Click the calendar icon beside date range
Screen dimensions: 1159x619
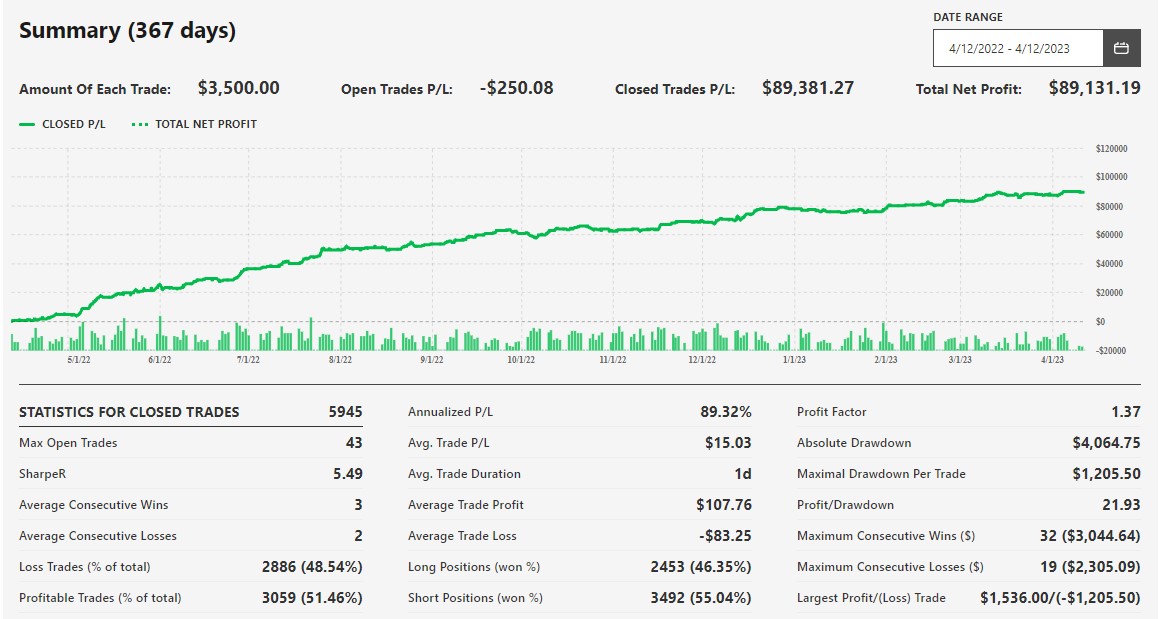click(1121, 48)
